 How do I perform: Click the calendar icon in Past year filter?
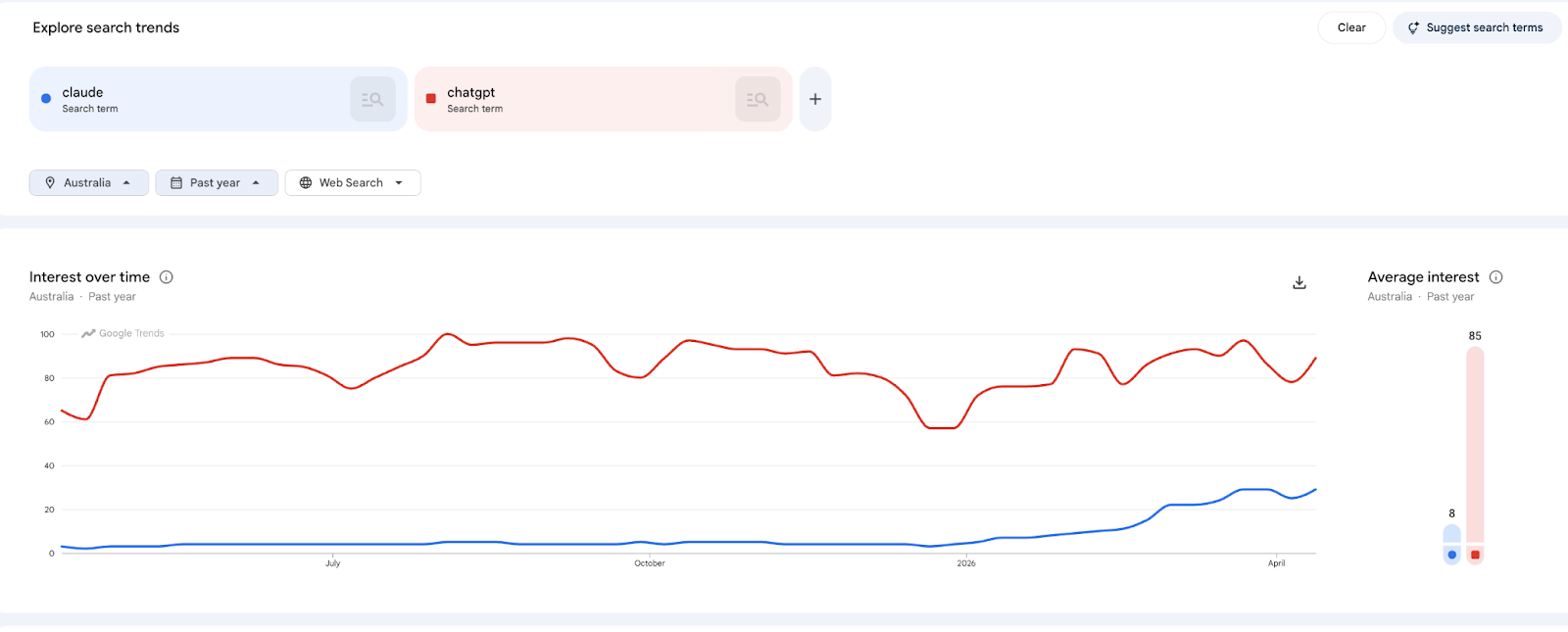[176, 183]
